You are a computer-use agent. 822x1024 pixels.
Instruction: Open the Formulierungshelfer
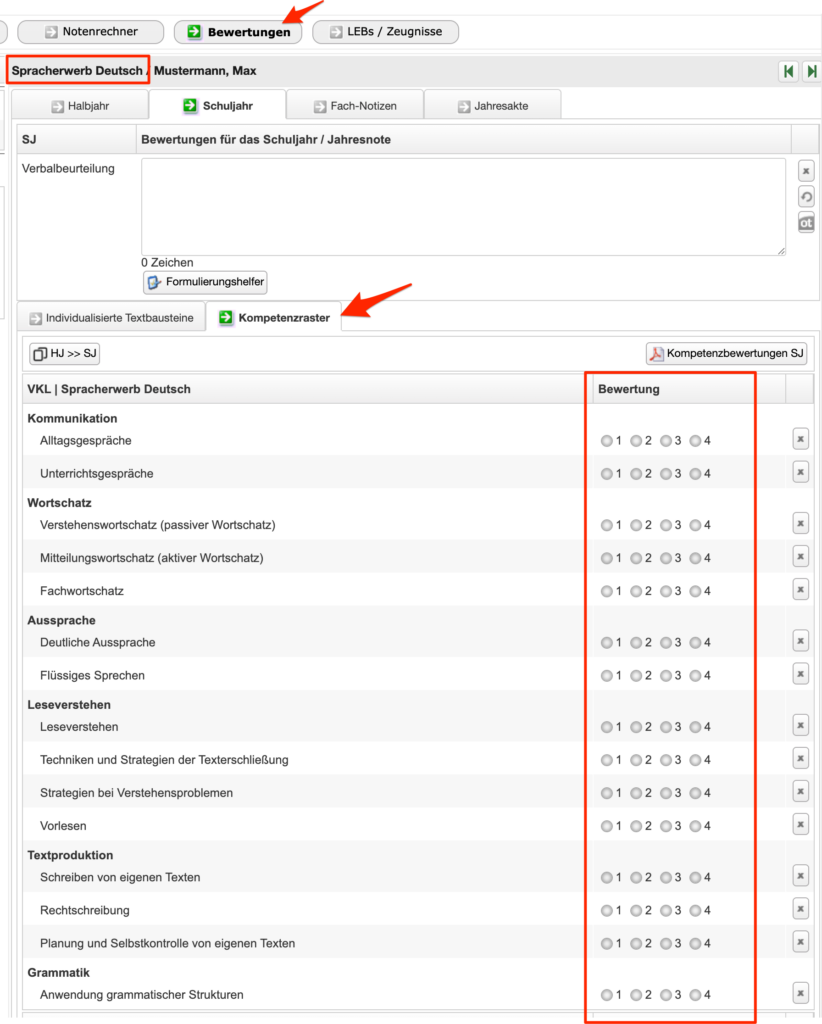point(205,282)
